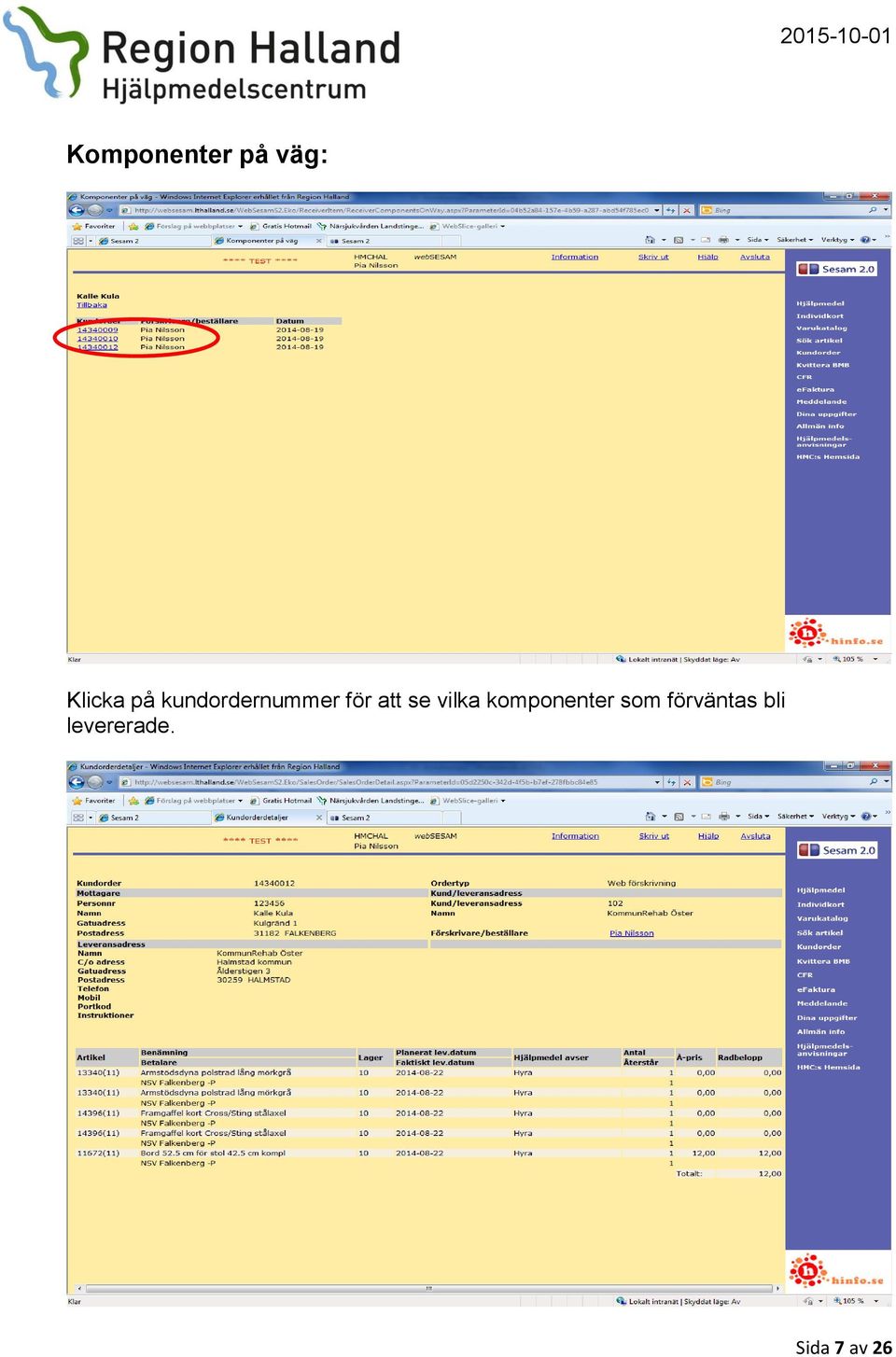The width and height of the screenshot is (896, 1357).
Task: Open Förslag på webbplatser in Komponenter på väg window
Action: tap(193, 226)
